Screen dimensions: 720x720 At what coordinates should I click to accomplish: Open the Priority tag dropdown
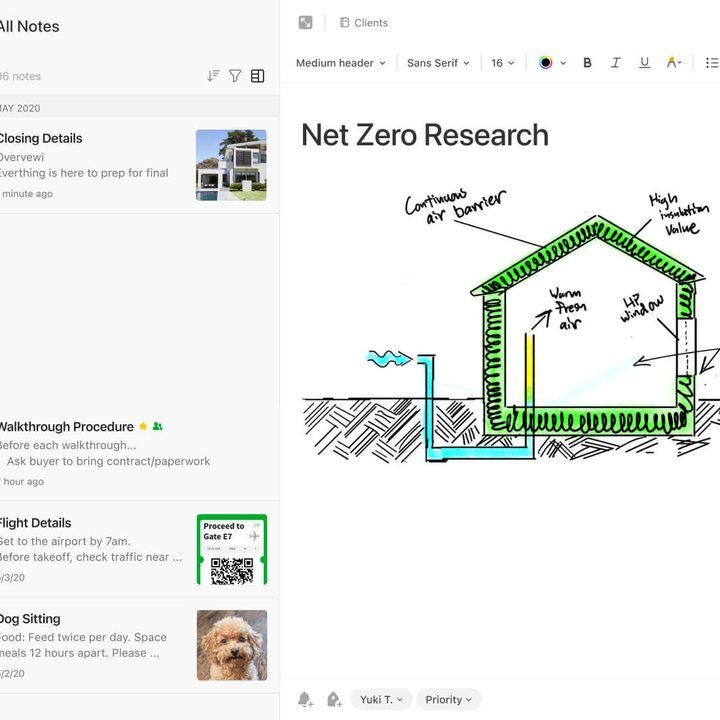(x=448, y=699)
